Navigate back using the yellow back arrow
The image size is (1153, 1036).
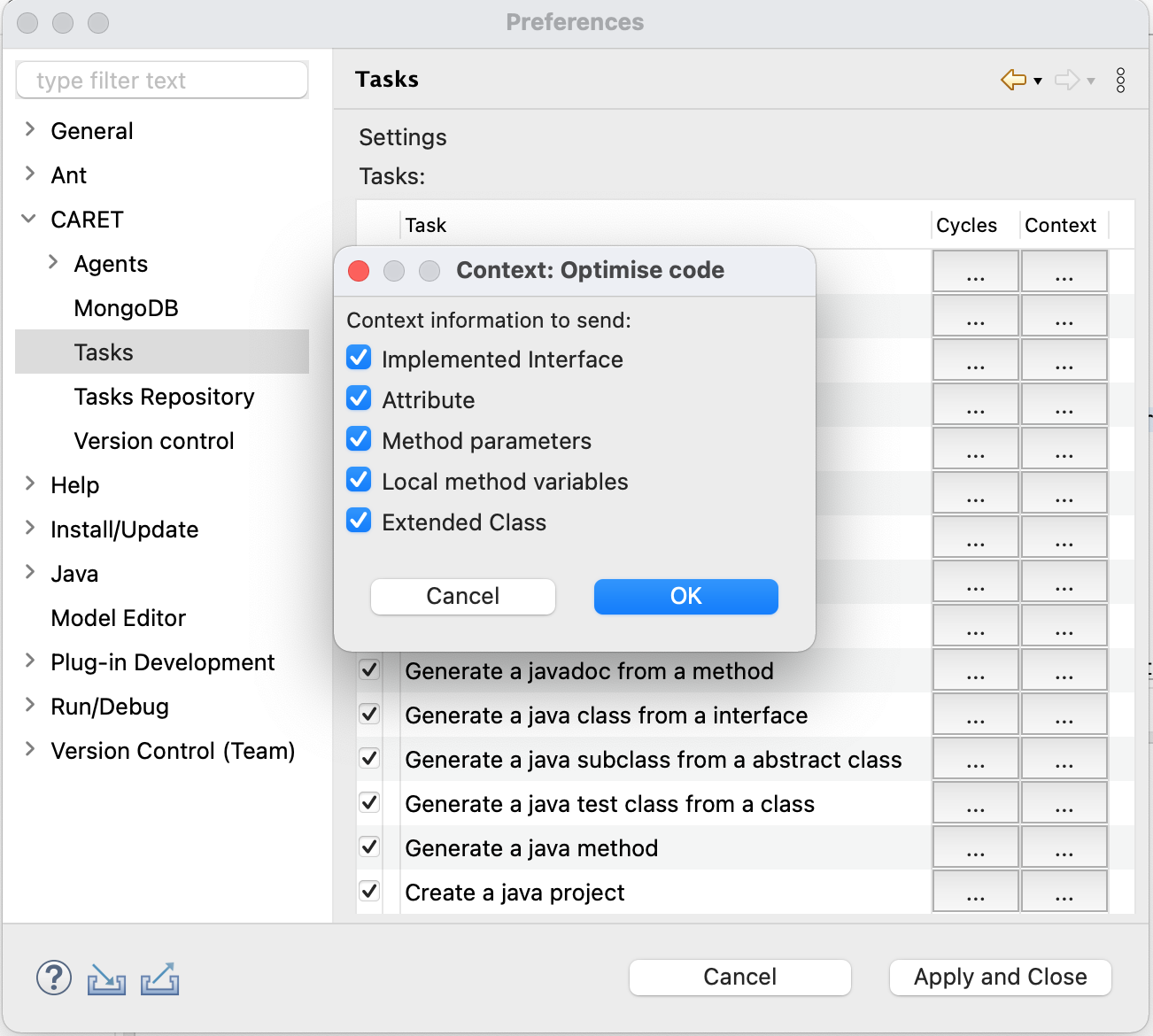coord(1013,80)
